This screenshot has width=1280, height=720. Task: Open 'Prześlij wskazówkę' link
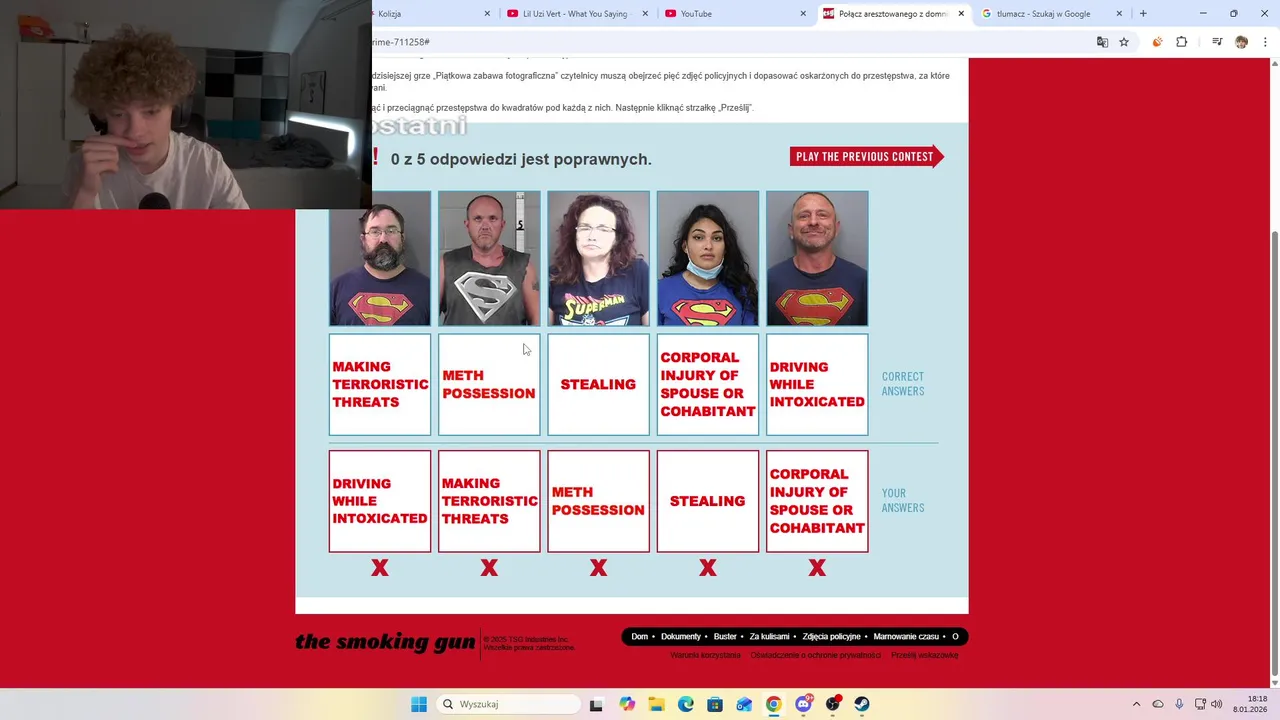(x=924, y=655)
